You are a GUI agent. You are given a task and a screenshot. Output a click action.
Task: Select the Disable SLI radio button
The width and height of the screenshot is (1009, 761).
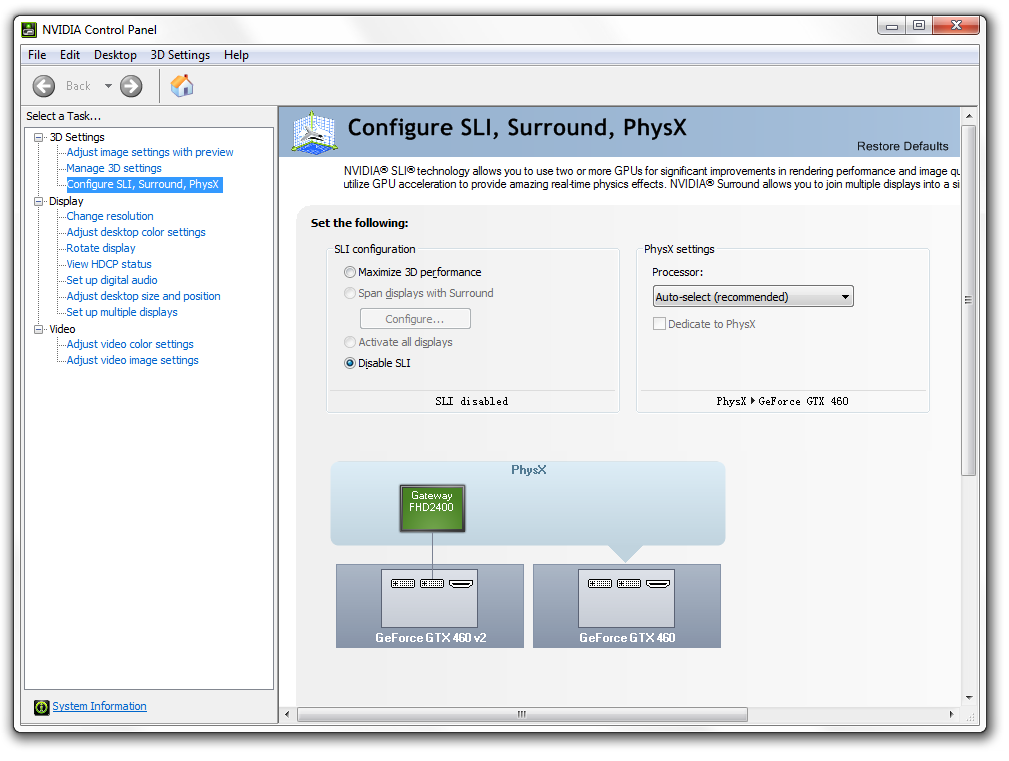click(x=350, y=363)
